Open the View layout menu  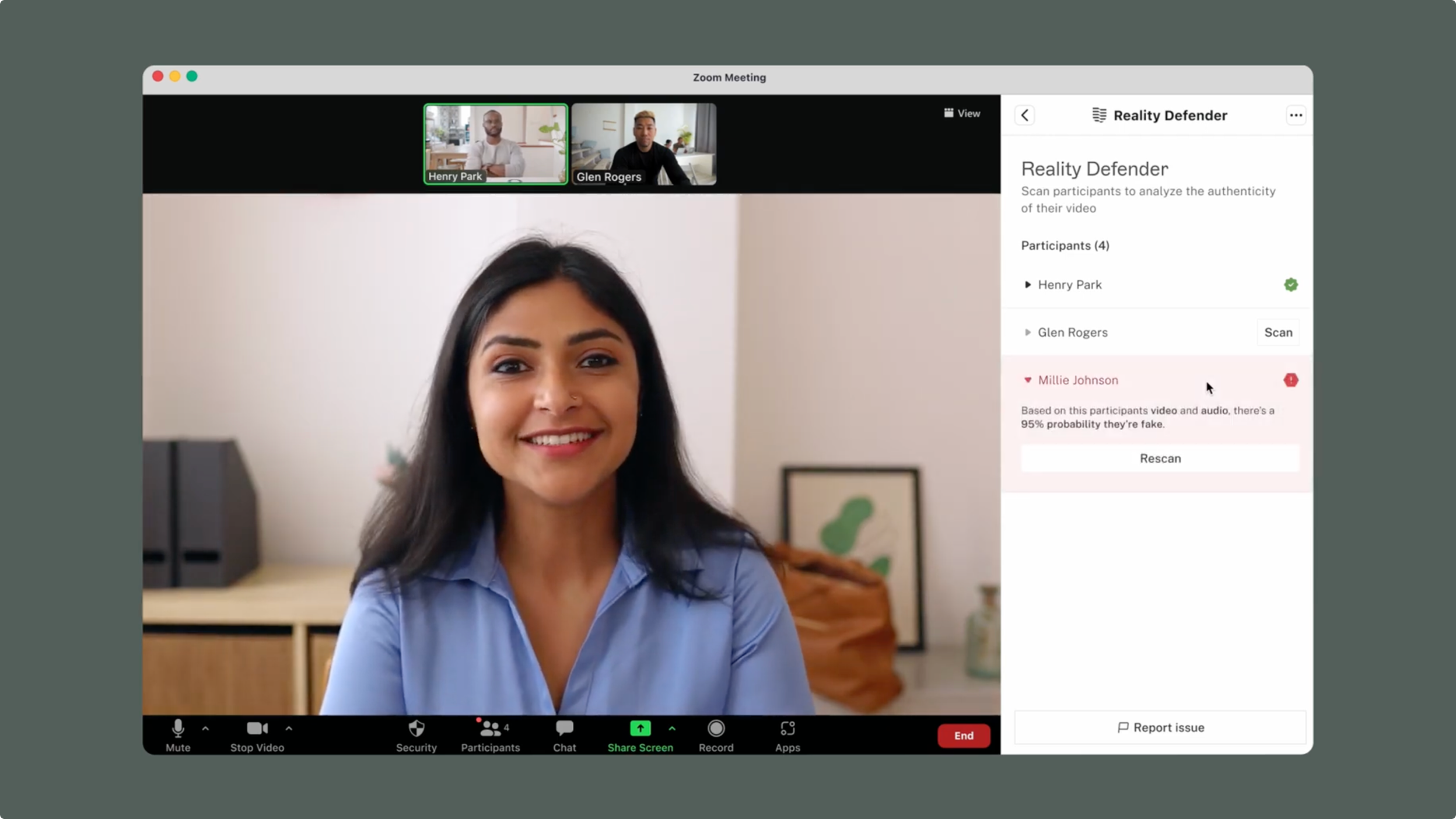click(962, 113)
